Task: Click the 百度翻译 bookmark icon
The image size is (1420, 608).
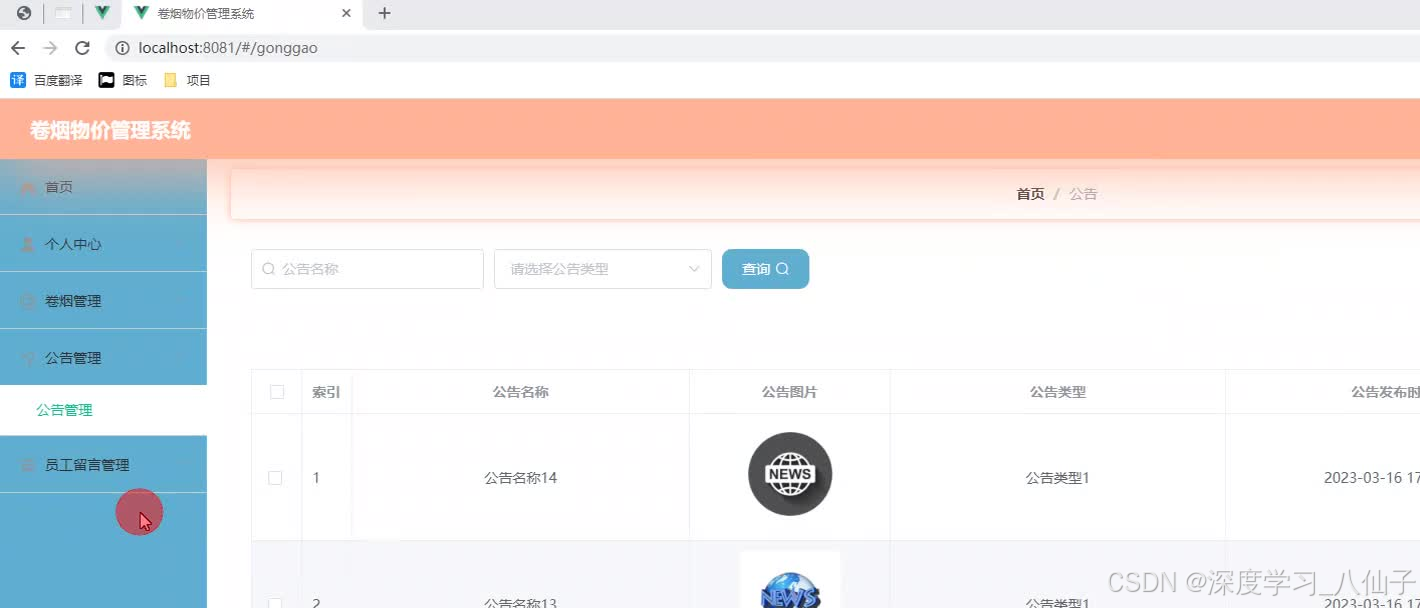Action: click(17, 79)
